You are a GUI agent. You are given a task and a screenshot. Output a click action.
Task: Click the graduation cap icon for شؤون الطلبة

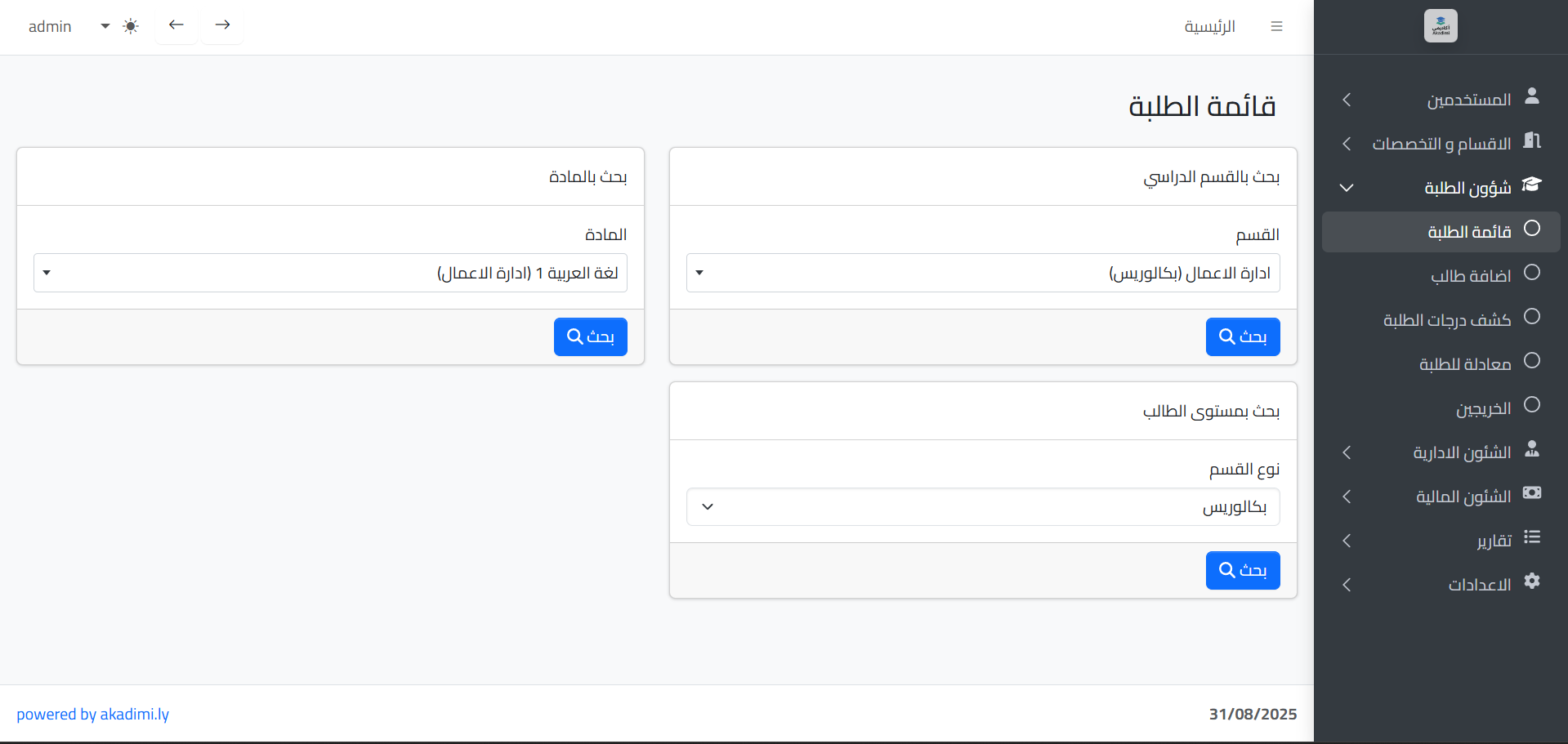[1531, 185]
